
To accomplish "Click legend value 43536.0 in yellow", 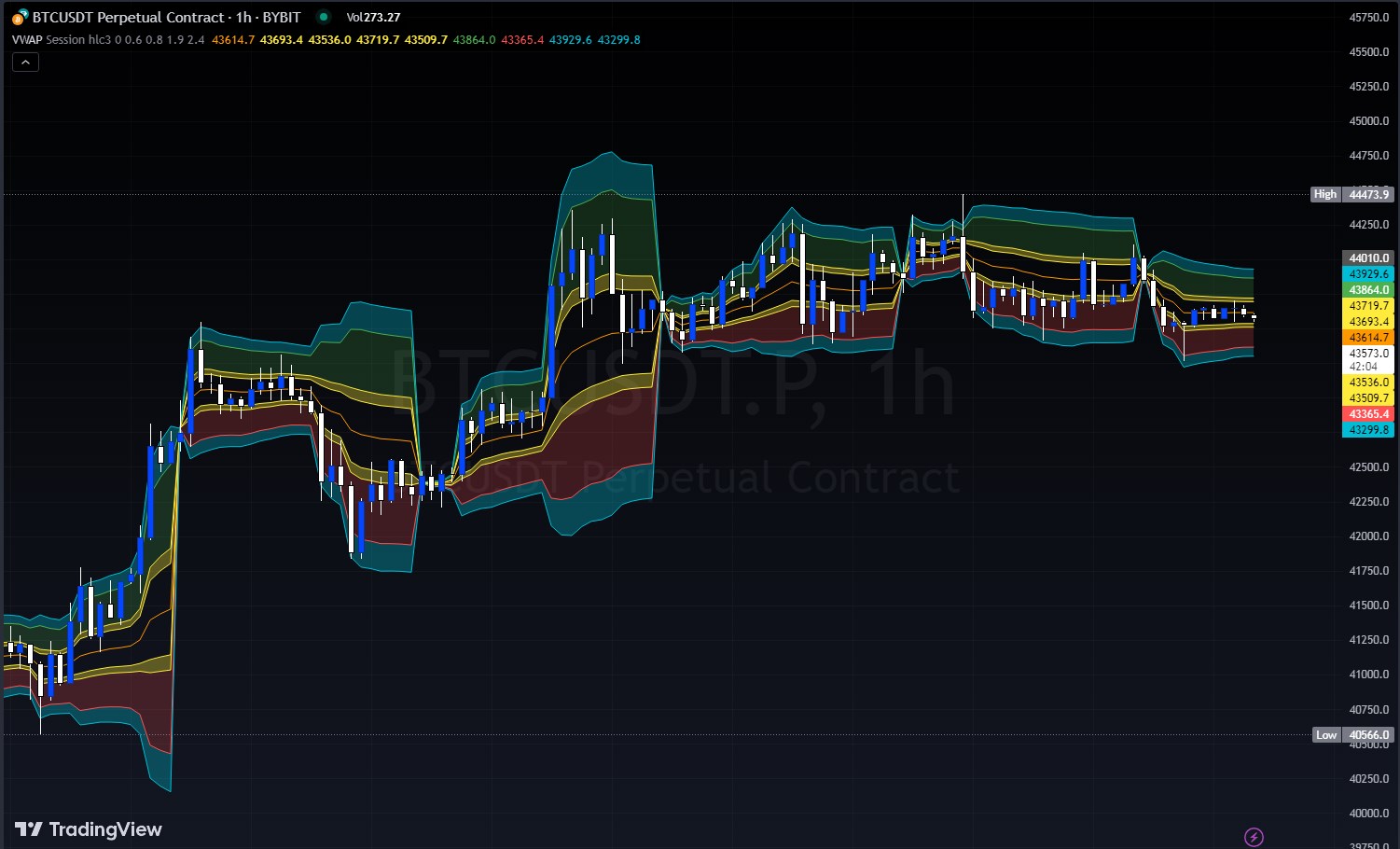I will (330, 40).
